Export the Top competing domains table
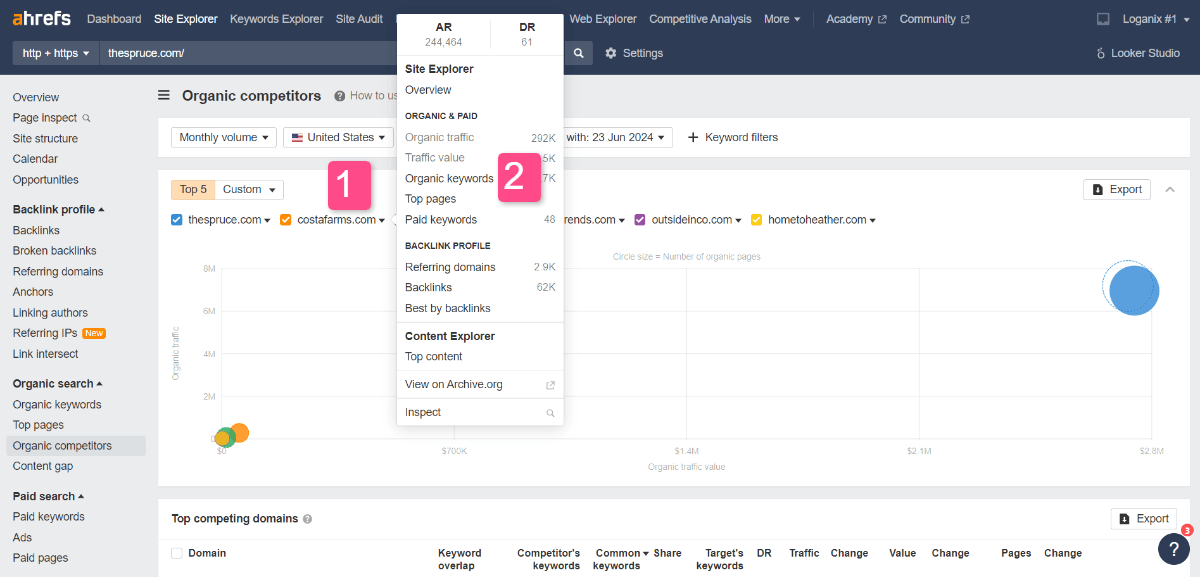Viewport: 1200px width, 577px height. (1144, 519)
